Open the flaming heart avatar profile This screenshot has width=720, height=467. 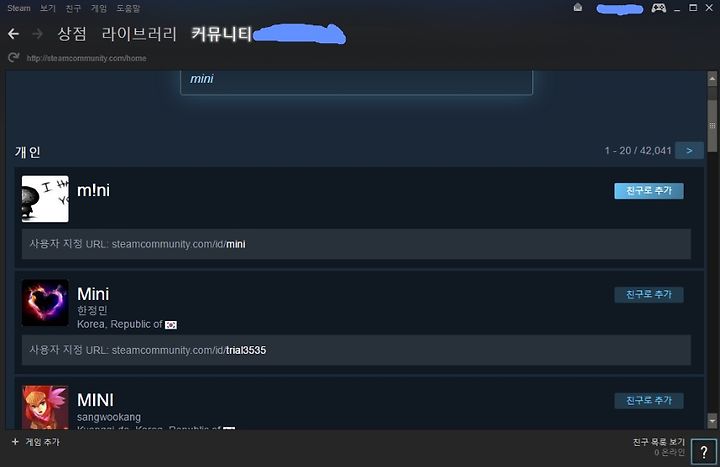point(45,303)
